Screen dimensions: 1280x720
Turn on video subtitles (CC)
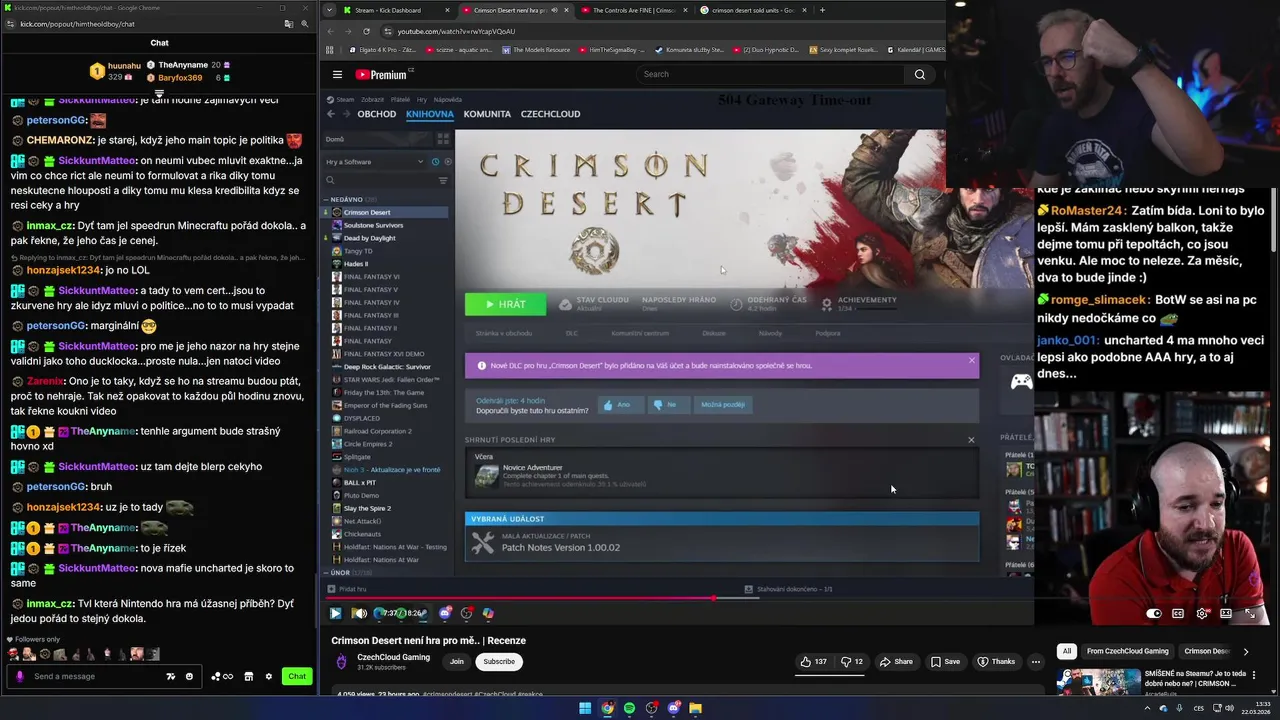pos(1178,613)
